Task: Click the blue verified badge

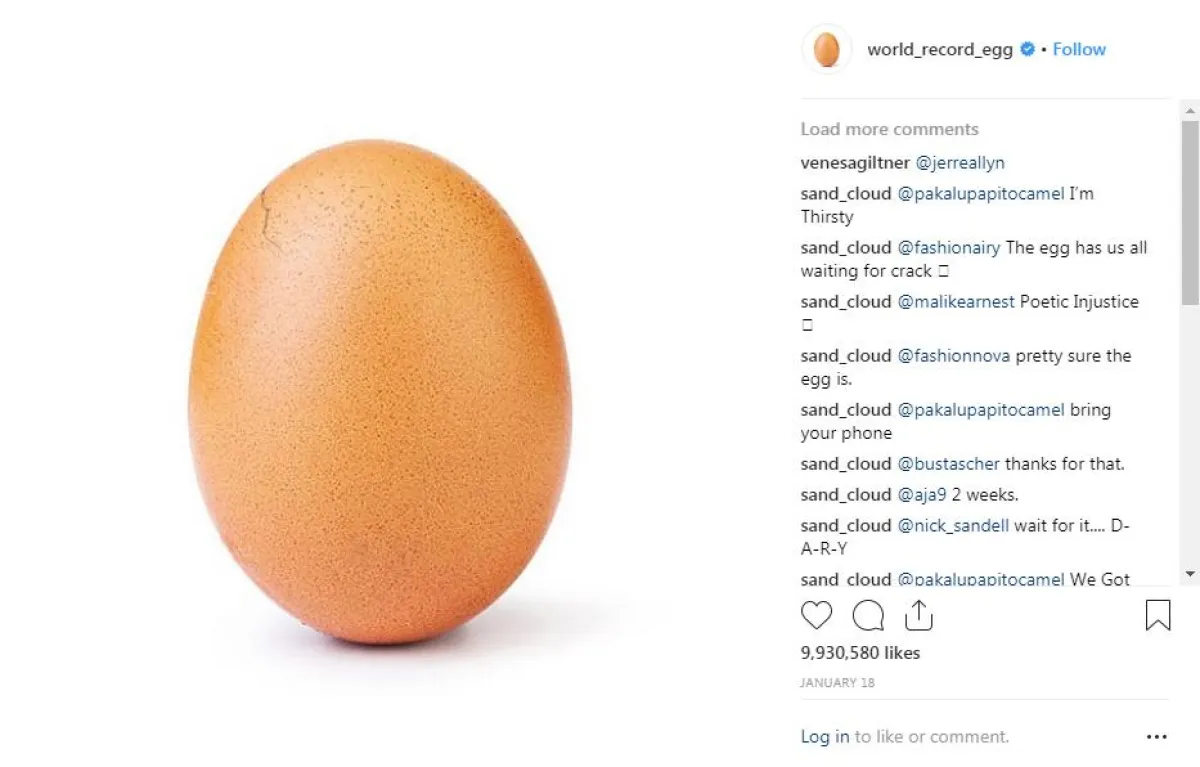Action: pos(1027,49)
